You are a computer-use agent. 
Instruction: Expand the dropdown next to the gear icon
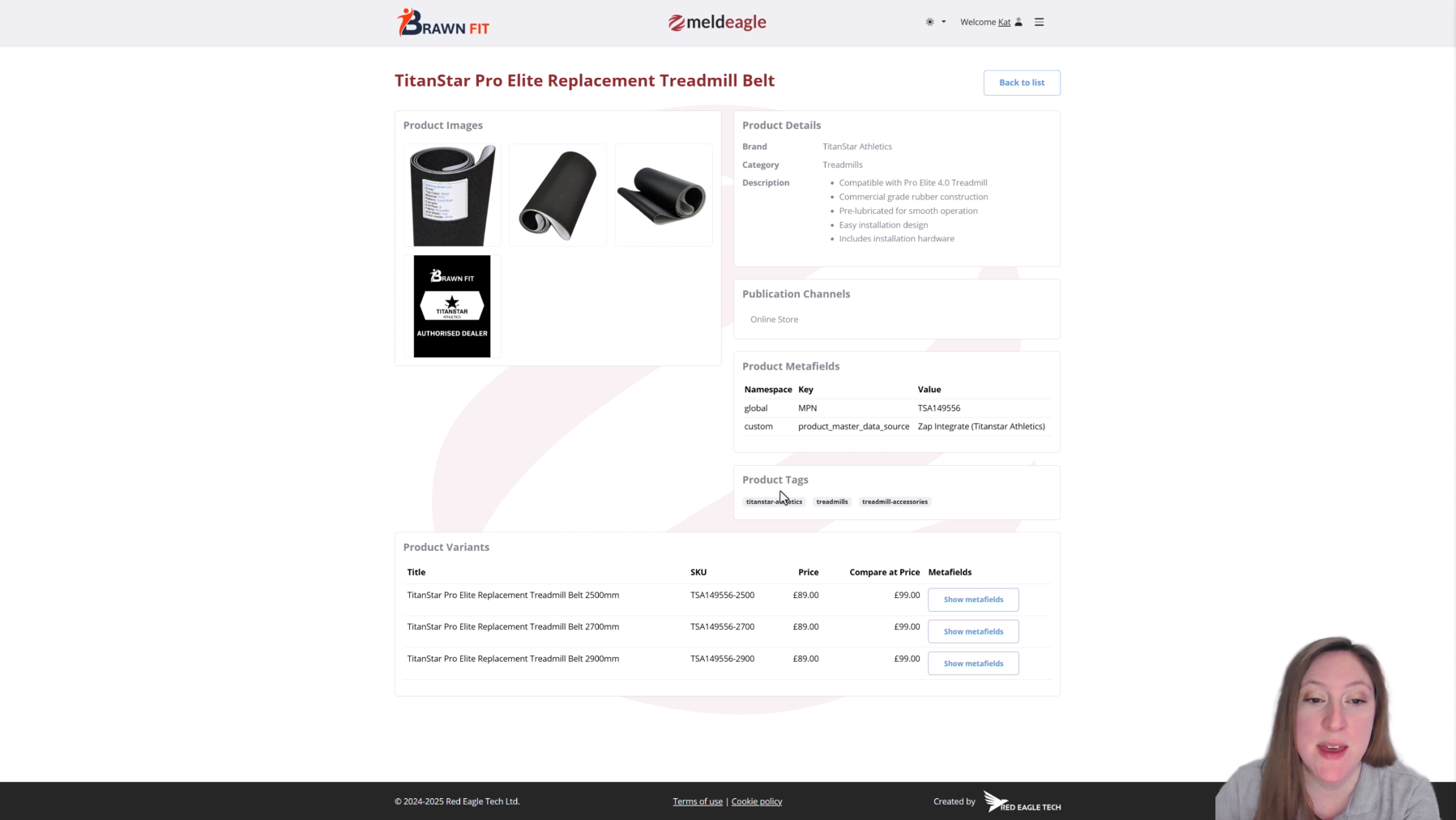click(942, 22)
